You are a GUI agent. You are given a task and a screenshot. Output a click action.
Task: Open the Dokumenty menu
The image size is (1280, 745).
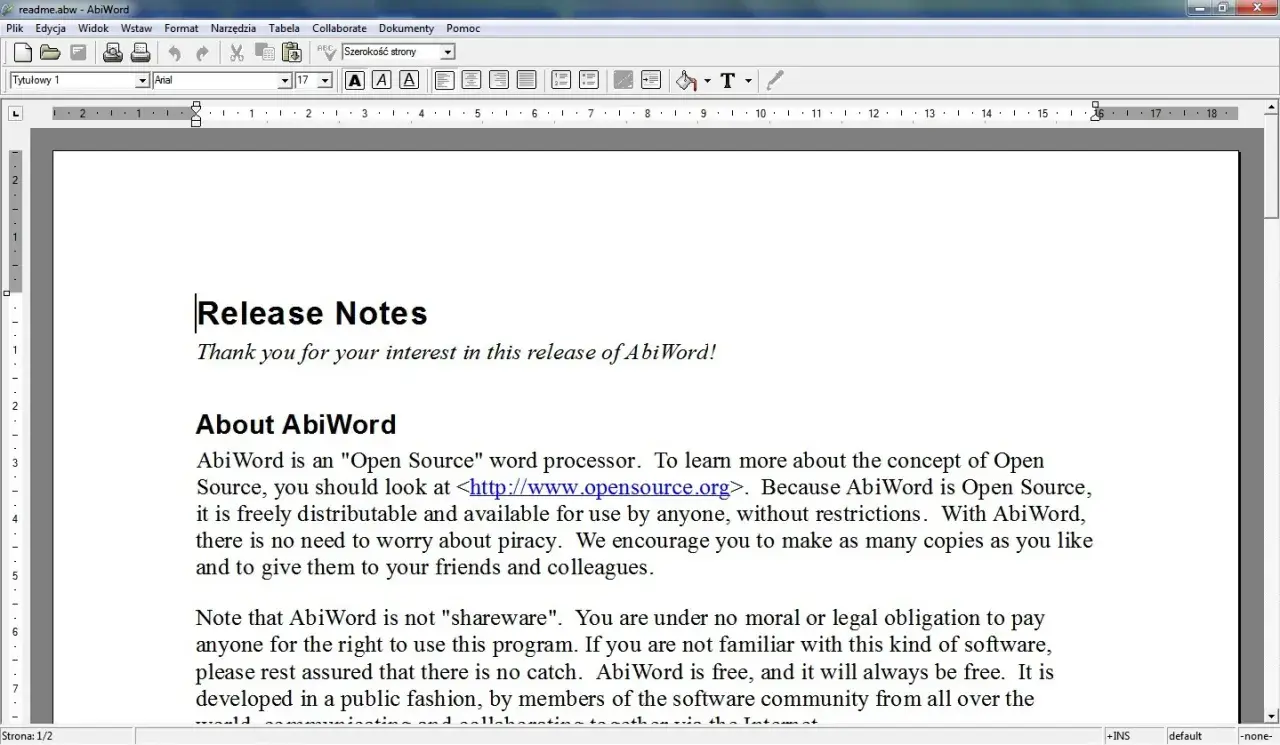(406, 28)
